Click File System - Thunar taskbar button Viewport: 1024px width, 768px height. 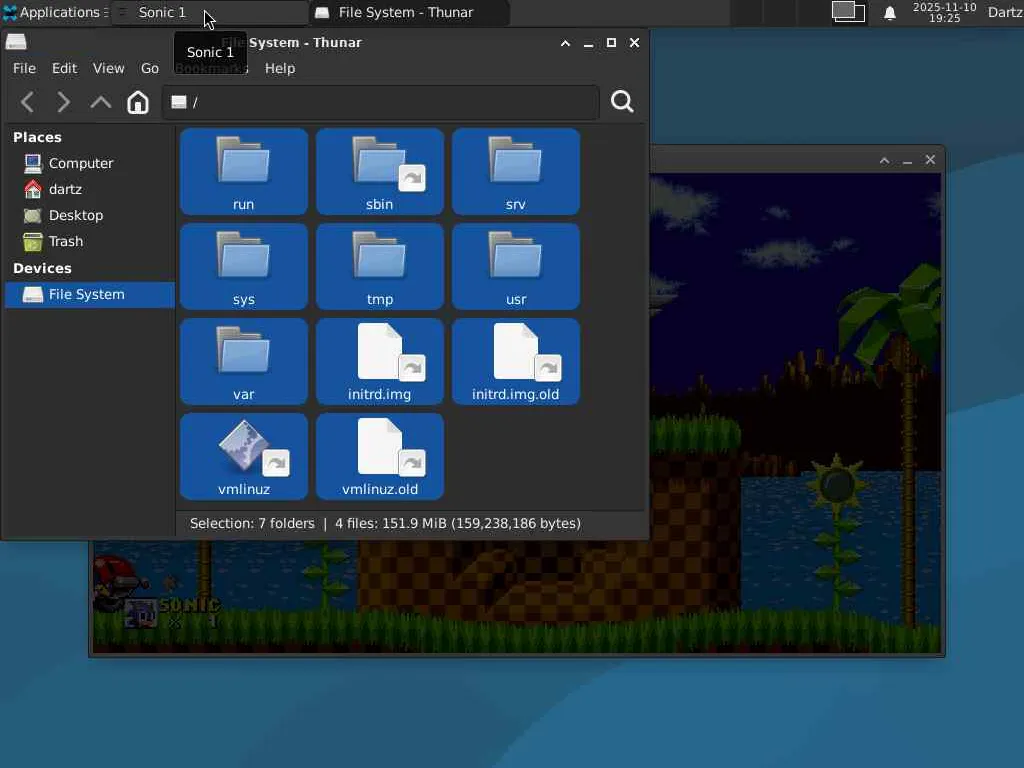(x=408, y=12)
